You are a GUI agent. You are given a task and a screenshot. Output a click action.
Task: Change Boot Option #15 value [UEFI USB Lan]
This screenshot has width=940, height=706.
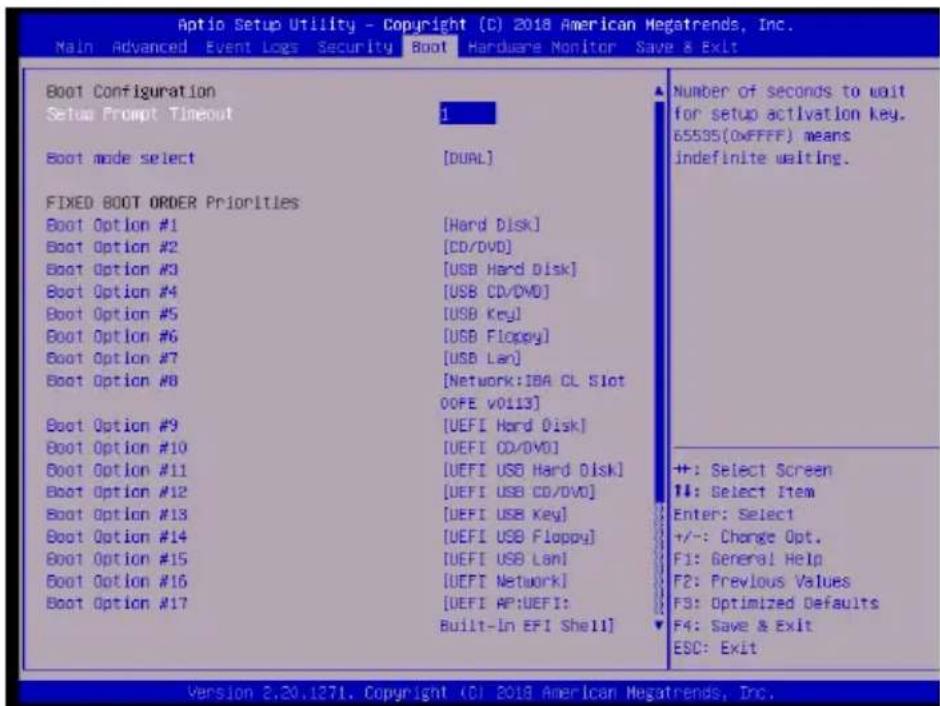505,559
